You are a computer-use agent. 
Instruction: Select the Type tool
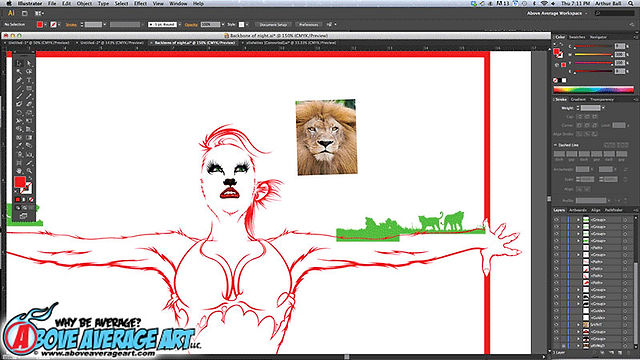click(x=29, y=80)
